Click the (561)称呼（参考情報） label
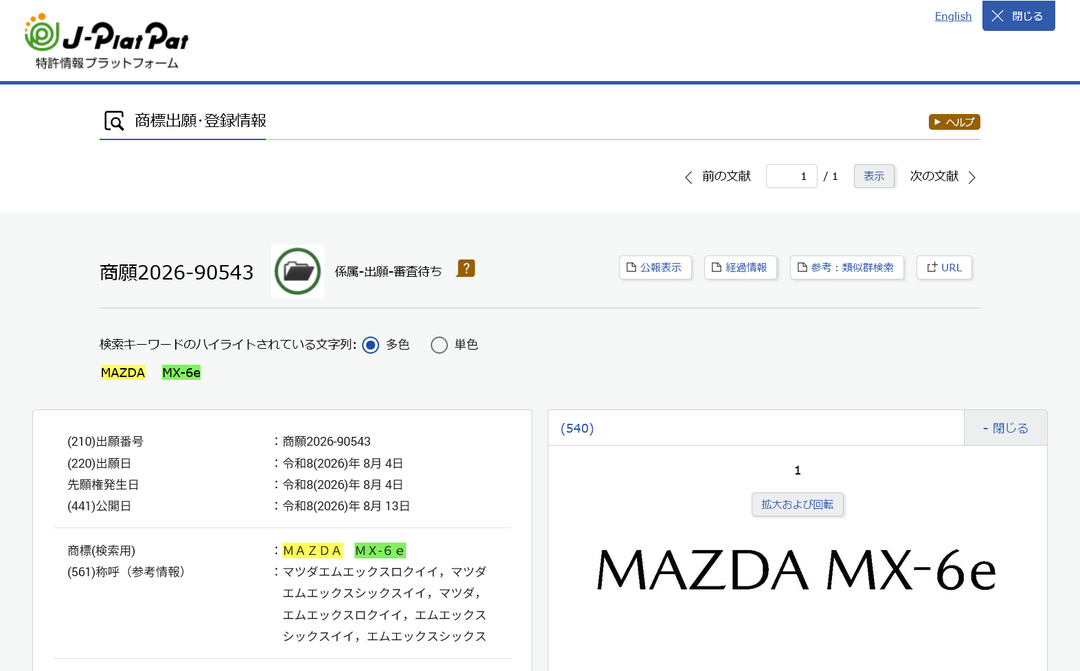This screenshot has height=671, width=1080. pos(129,572)
